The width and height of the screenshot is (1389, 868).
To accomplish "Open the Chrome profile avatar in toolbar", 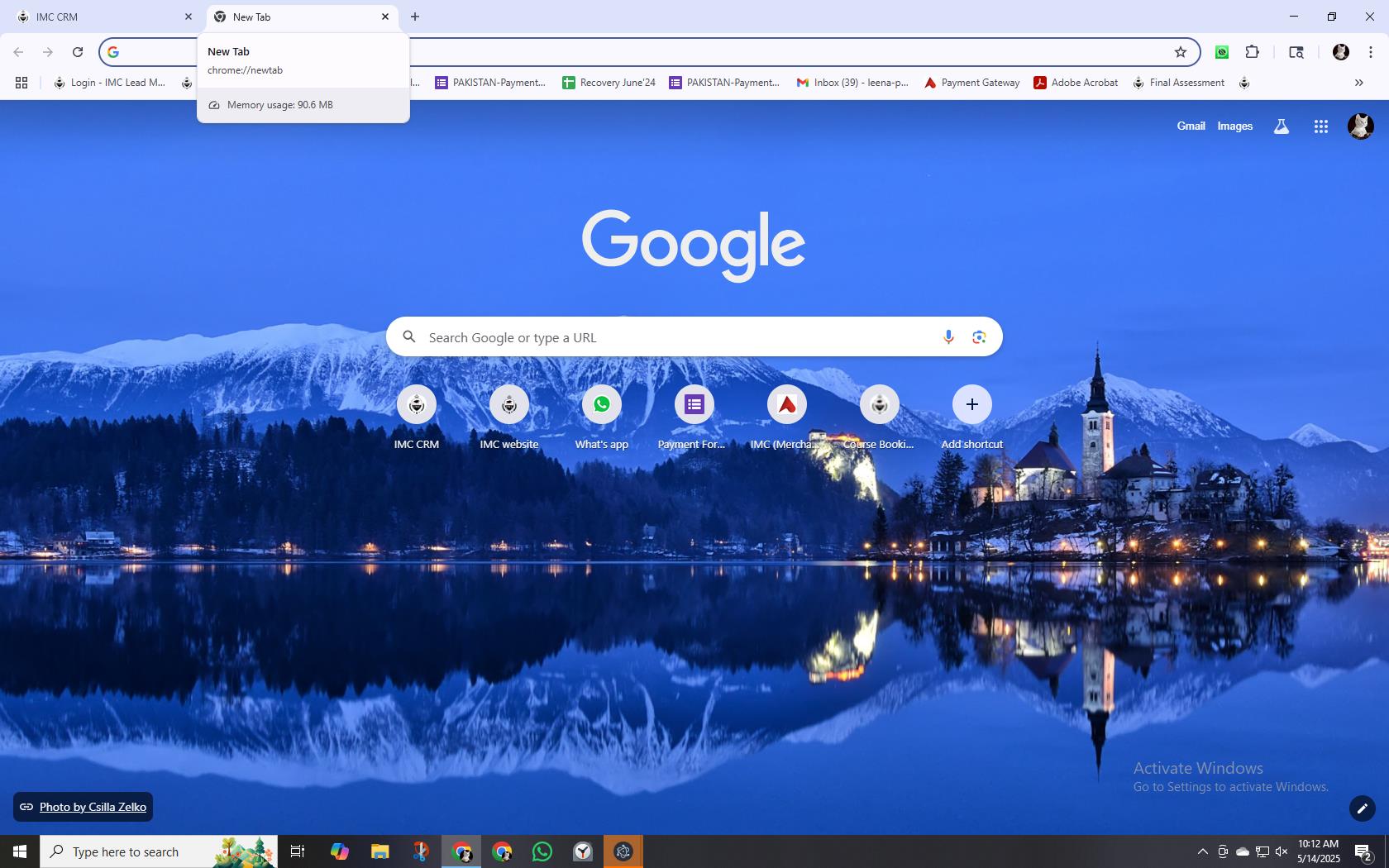I will [x=1341, y=52].
